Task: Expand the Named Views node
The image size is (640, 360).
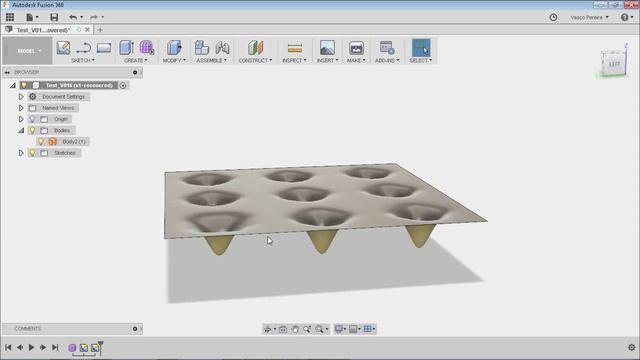Action: (21, 108)
